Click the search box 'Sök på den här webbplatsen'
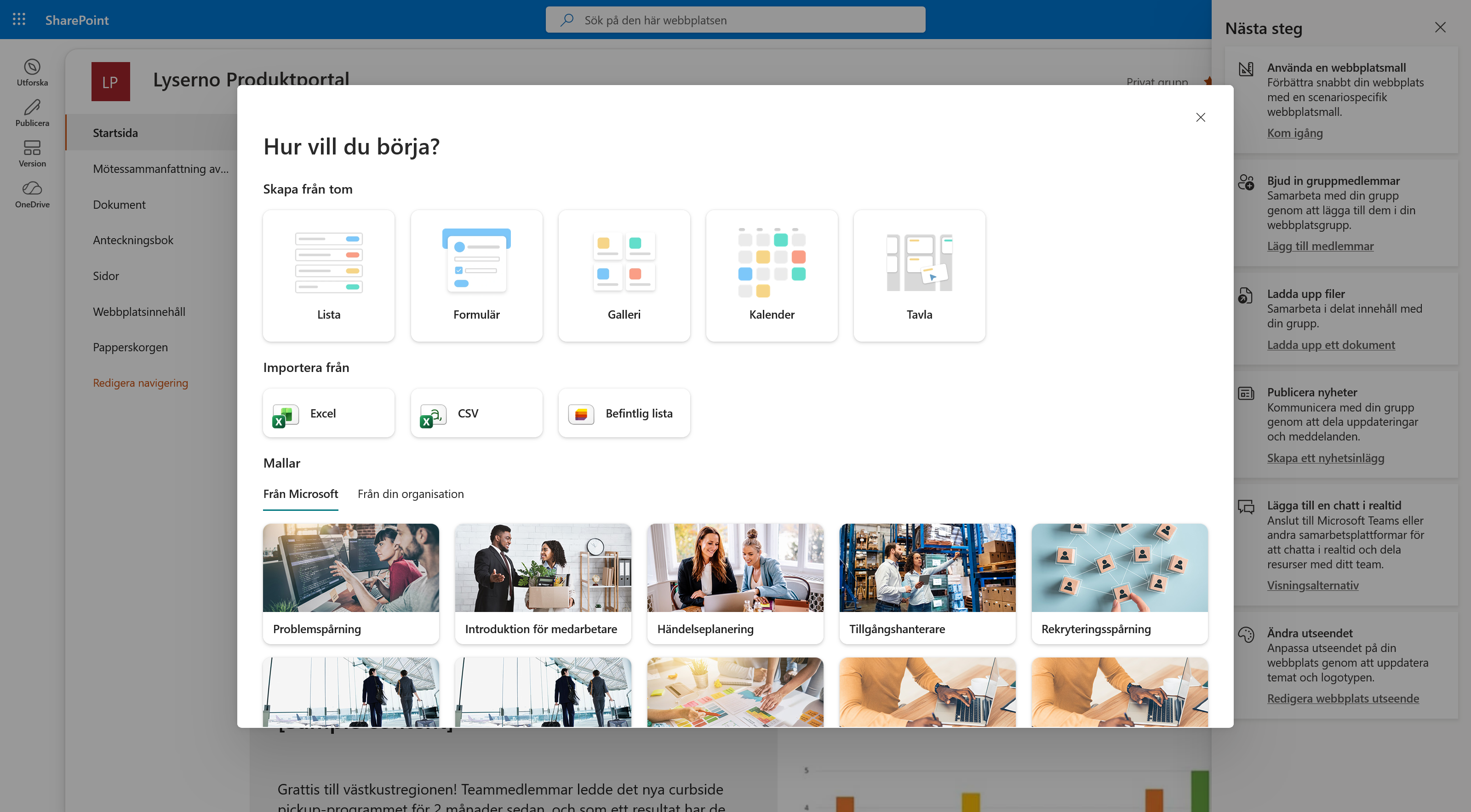1471x812 pixels. tap(735, 20)
